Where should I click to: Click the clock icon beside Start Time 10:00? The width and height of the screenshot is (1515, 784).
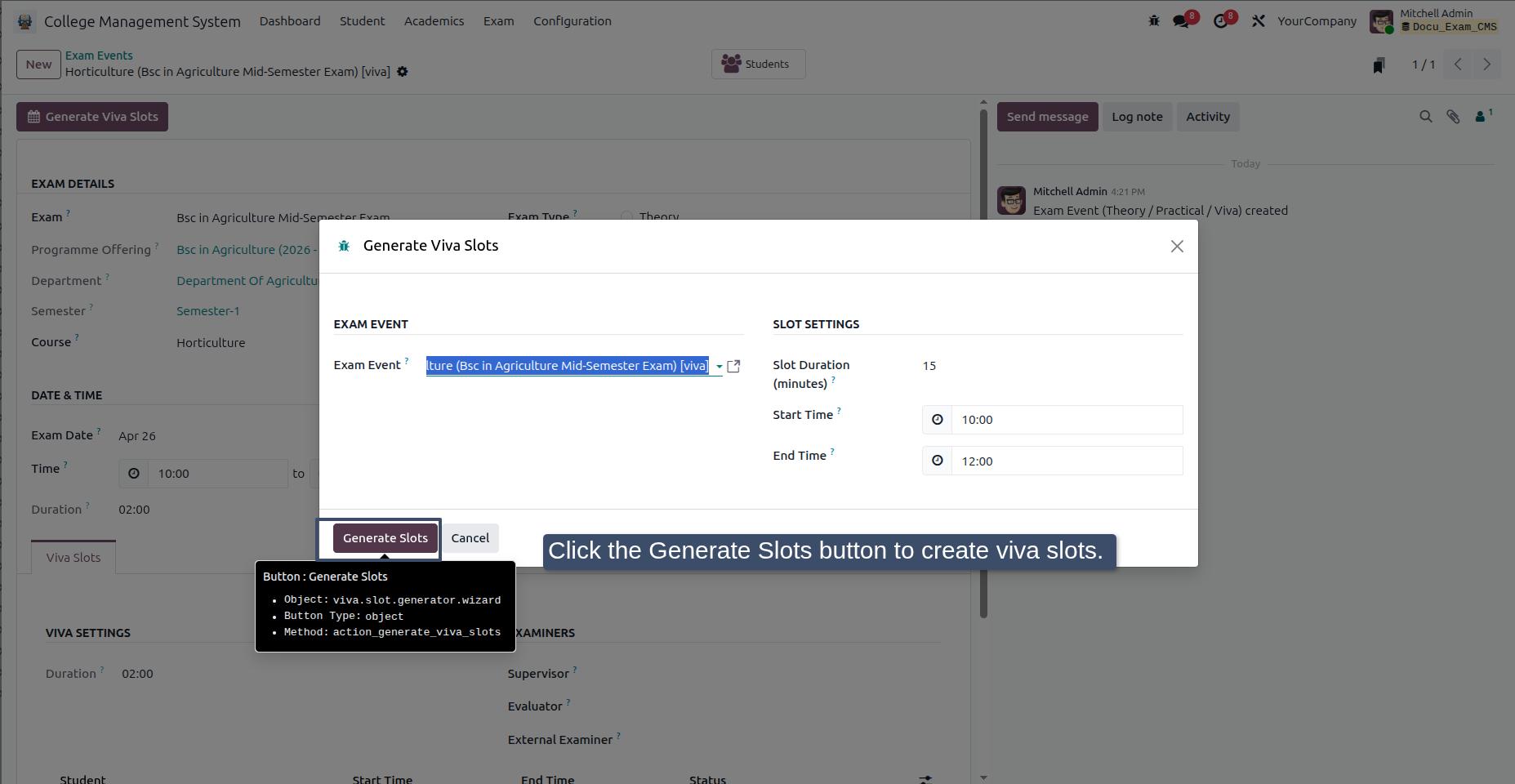938,420
